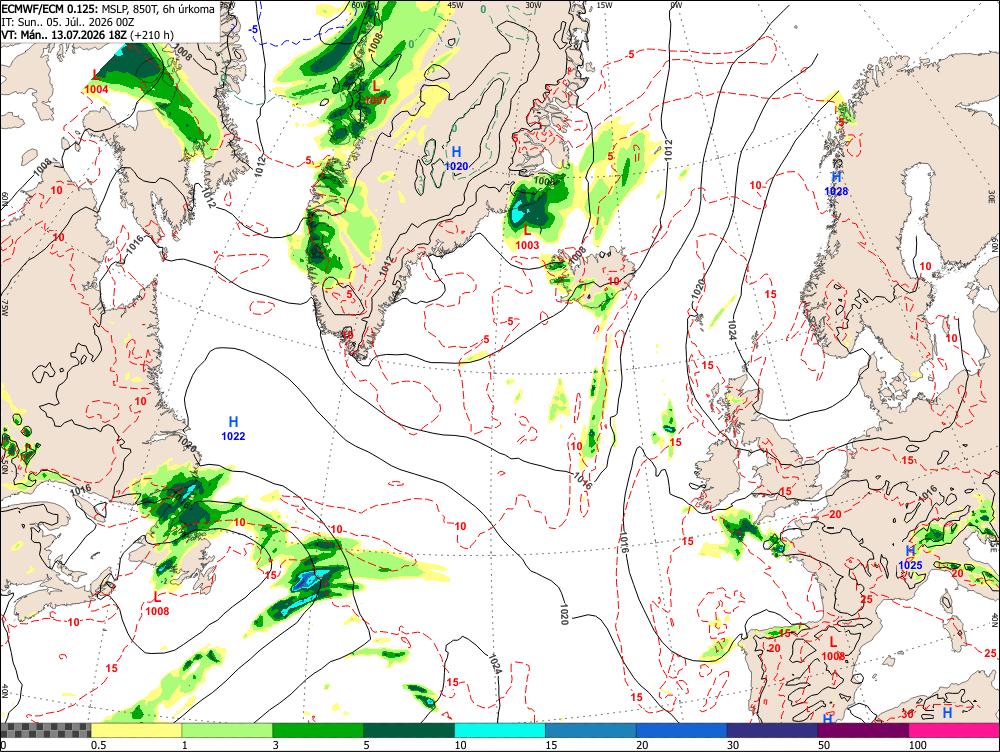1000x752 pixels.
Task: Click the yellow 0.5–1 mm legend swatch
Action: pos(136,730)
